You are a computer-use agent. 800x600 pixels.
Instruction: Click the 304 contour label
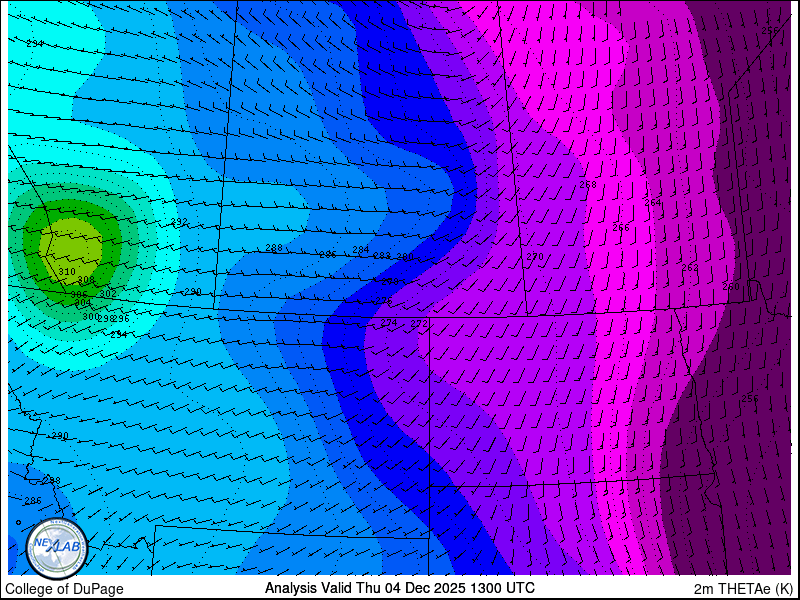[x=83, y=303]
